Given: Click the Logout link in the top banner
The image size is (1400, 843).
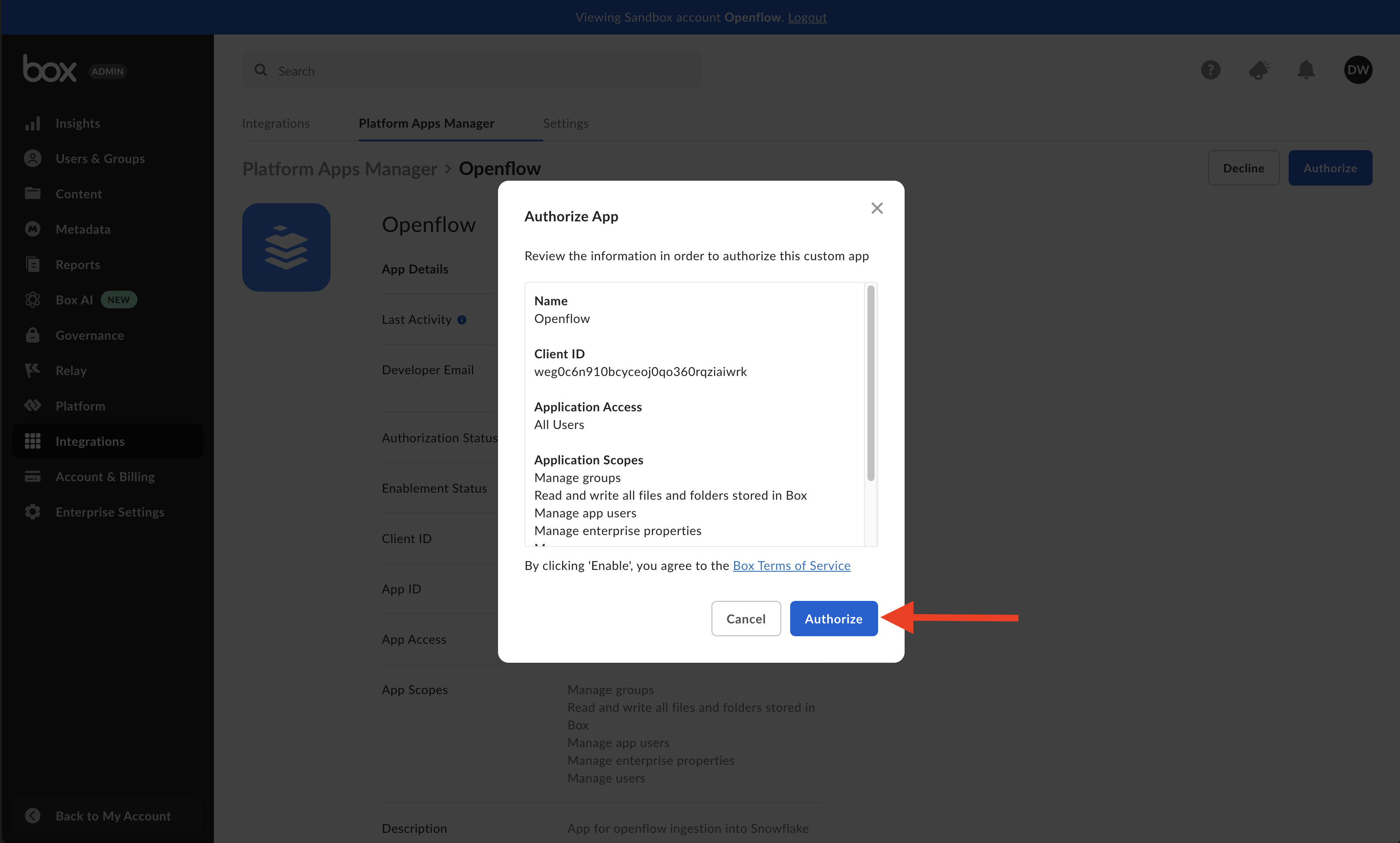Looking at the screenshot, I should (807, 17).
